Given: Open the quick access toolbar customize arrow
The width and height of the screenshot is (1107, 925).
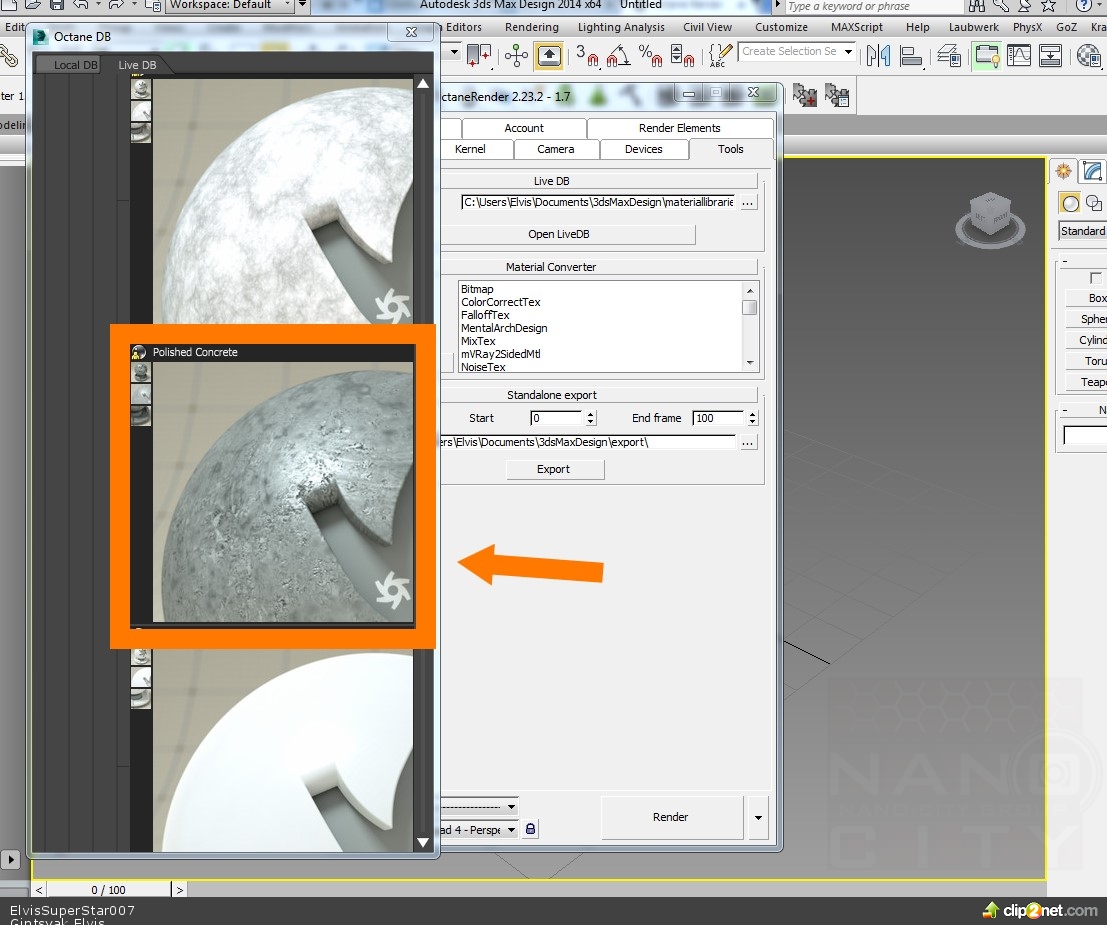Looking at the screenshot, I should [302, 5].
